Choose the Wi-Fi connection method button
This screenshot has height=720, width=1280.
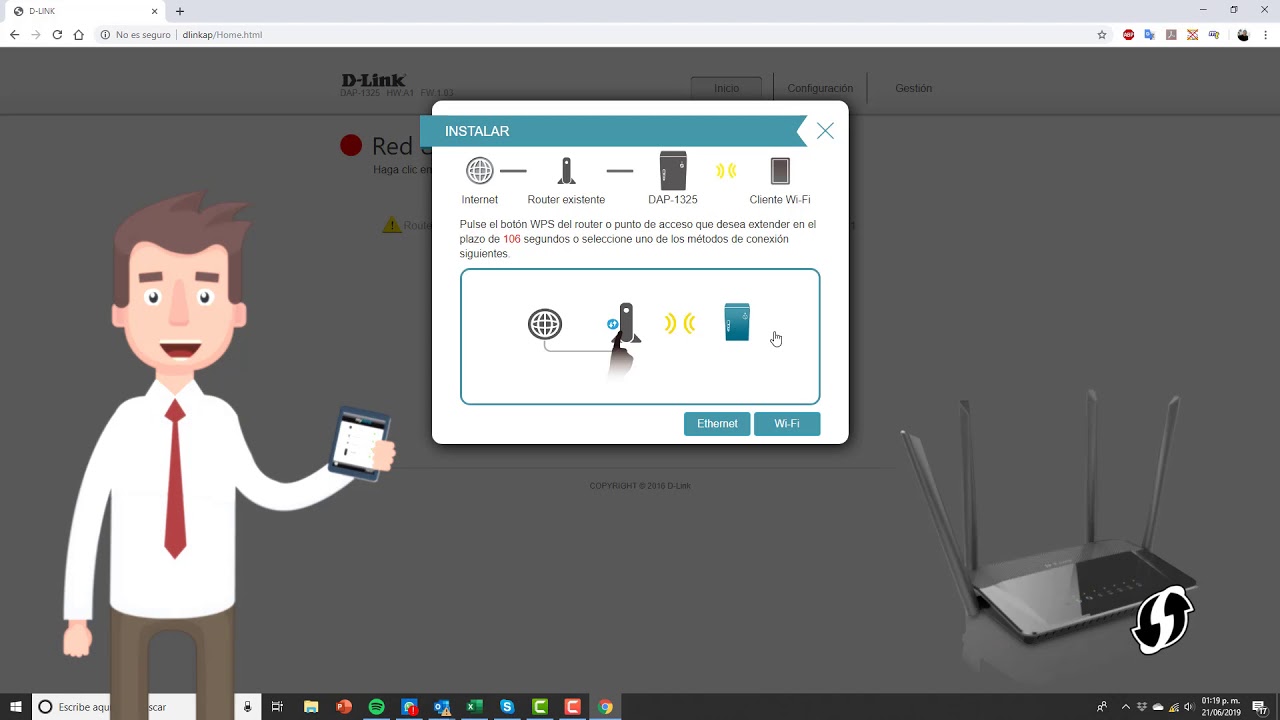787,424
